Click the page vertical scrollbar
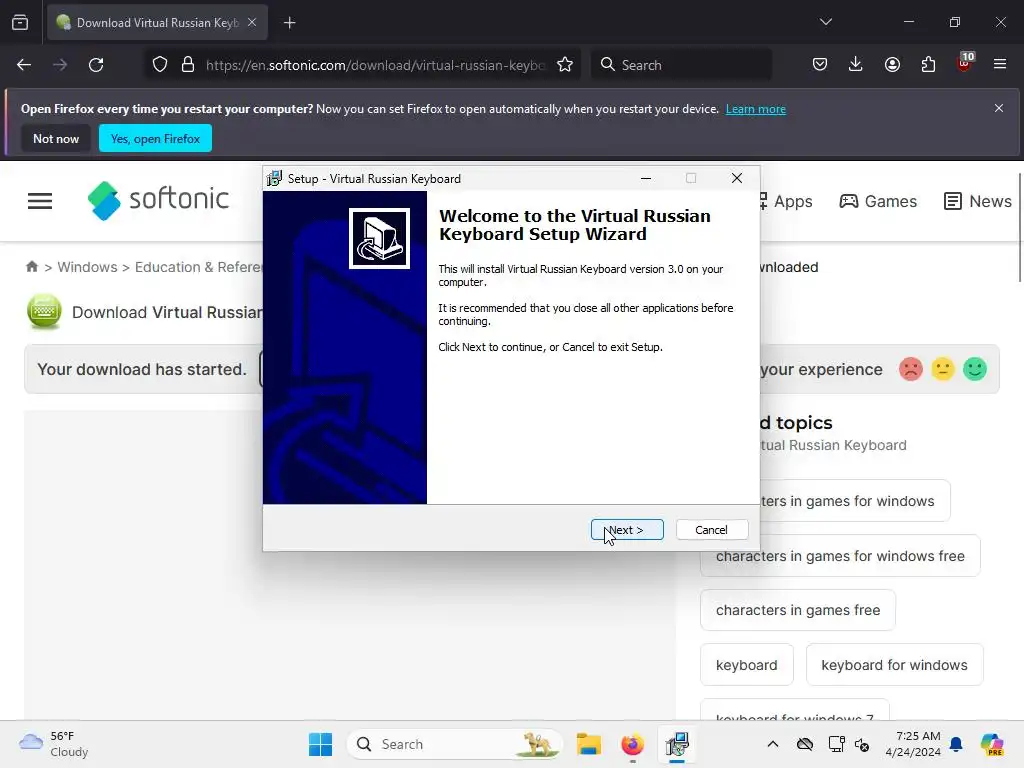 pyautogui.click(x=1019, y=227)
